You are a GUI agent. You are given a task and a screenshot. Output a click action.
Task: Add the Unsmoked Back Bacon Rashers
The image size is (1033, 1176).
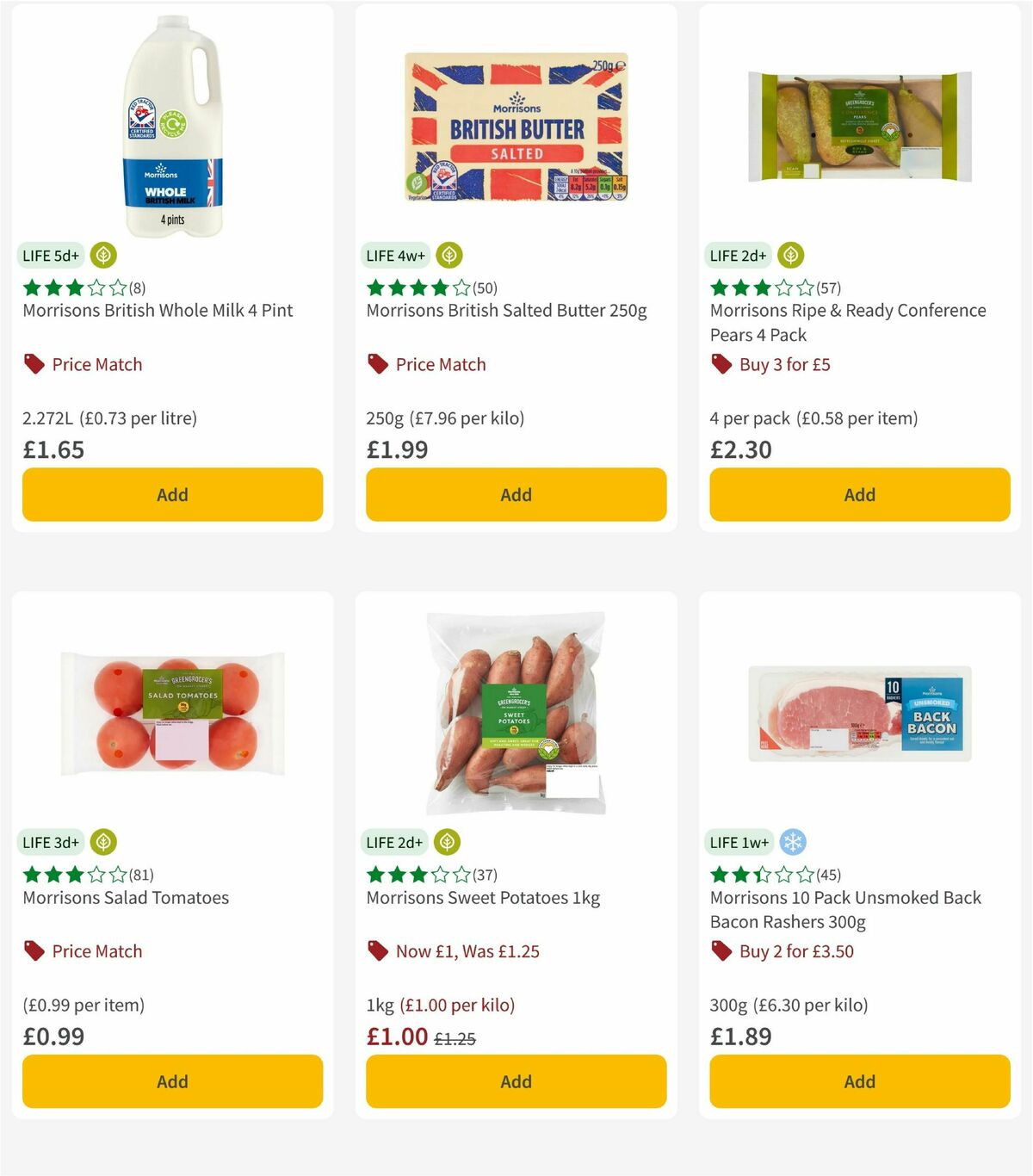point(859,1081)
